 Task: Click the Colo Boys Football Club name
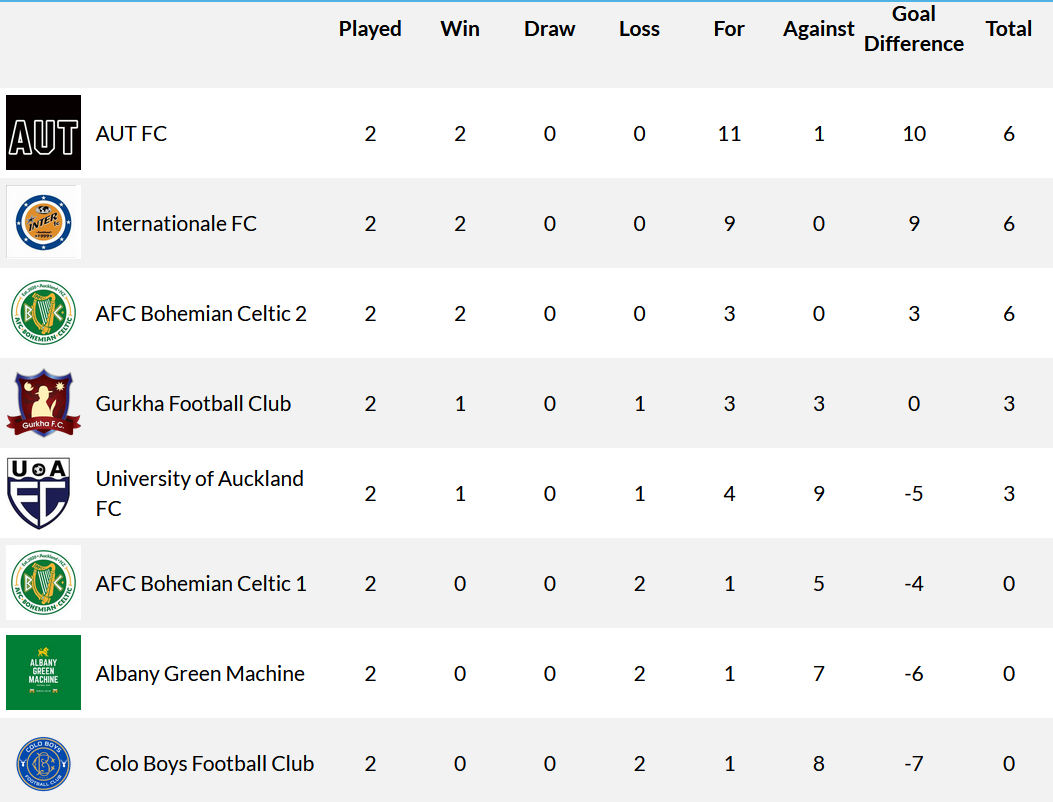click(205, 764)
